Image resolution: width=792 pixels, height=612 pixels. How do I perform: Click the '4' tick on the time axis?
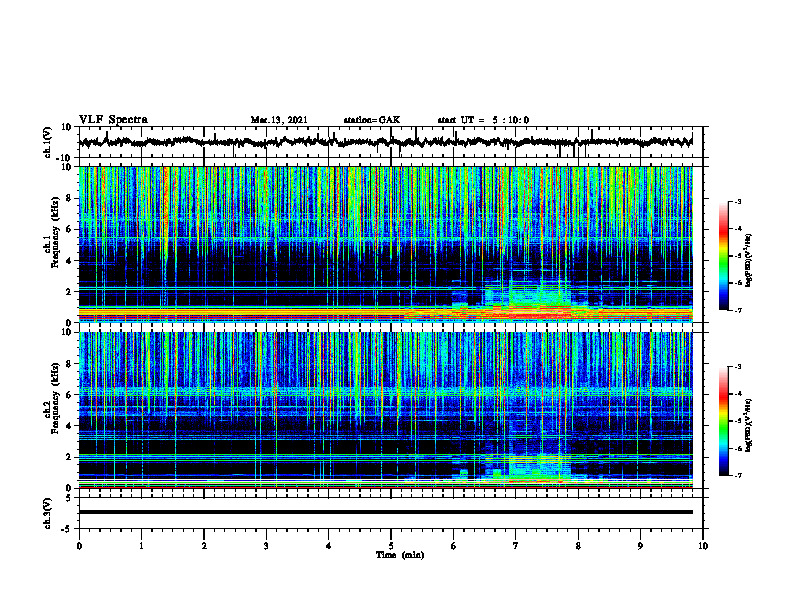[x=329, y=546]
